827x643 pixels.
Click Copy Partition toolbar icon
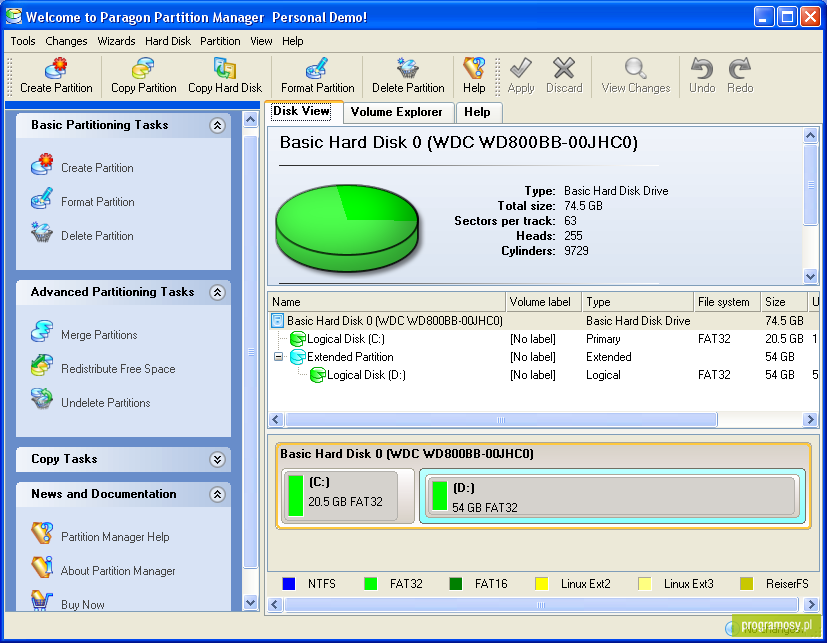click(x=143, y=69)
